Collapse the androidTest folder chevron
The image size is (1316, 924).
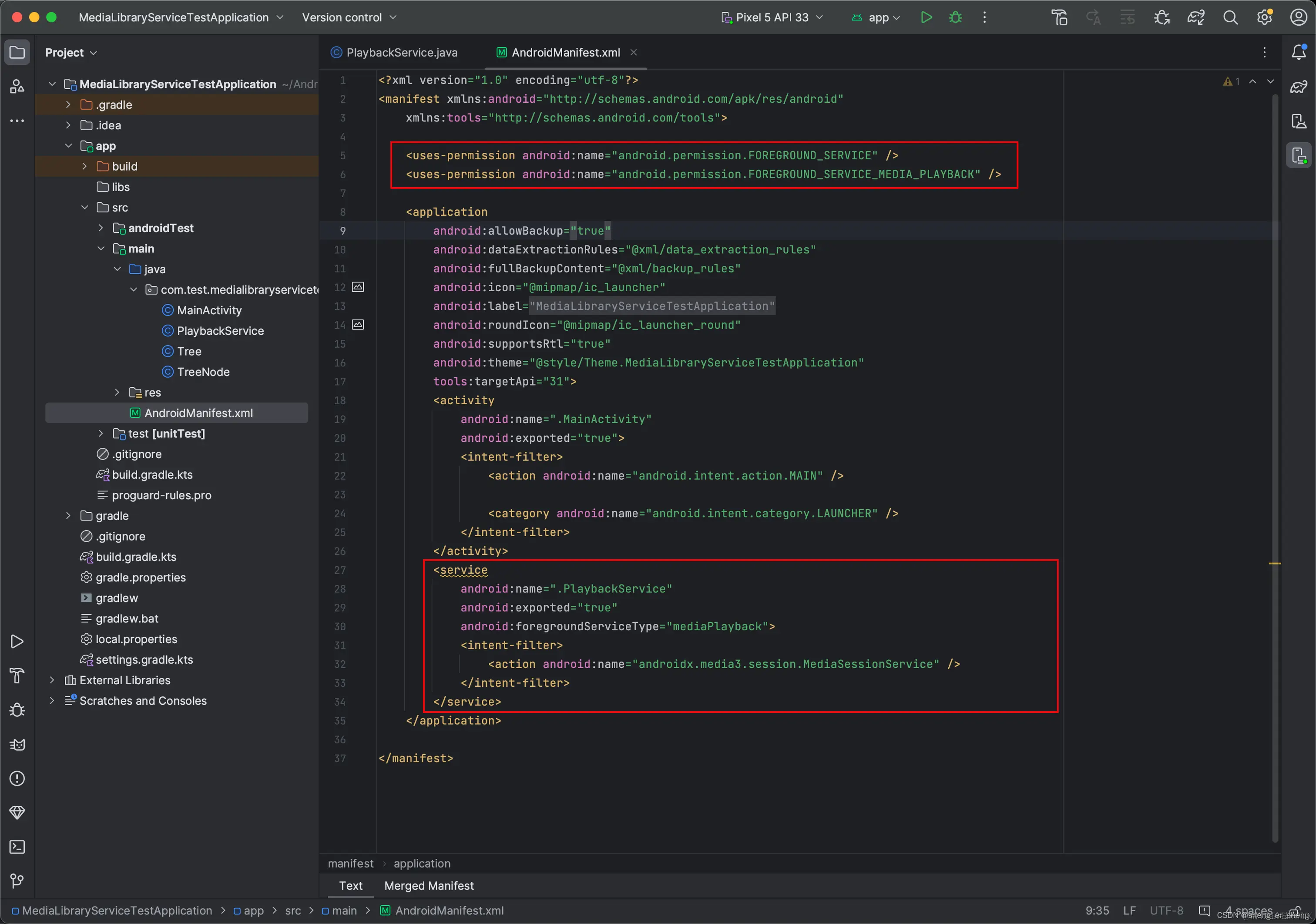click(101, 228)
